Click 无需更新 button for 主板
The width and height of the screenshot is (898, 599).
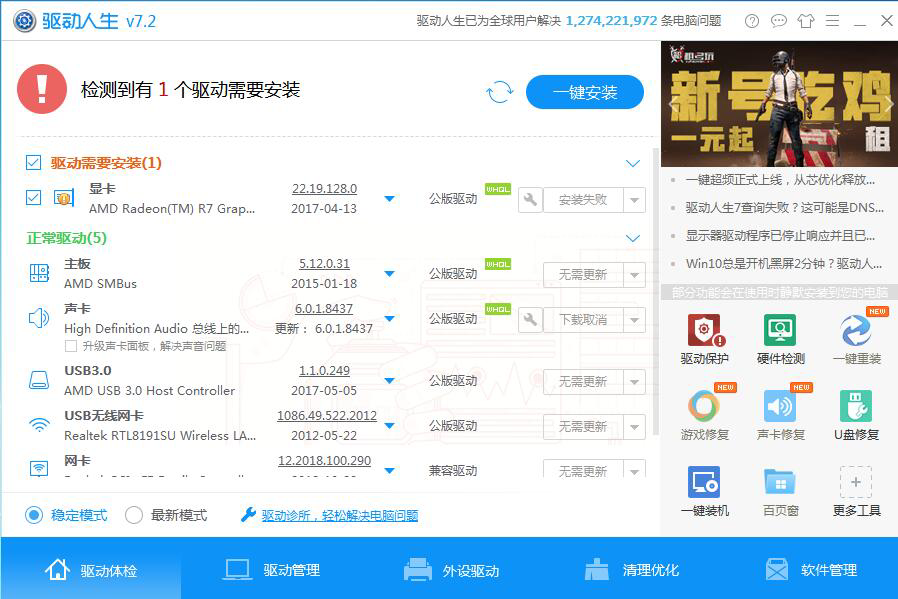click(583, 275)
